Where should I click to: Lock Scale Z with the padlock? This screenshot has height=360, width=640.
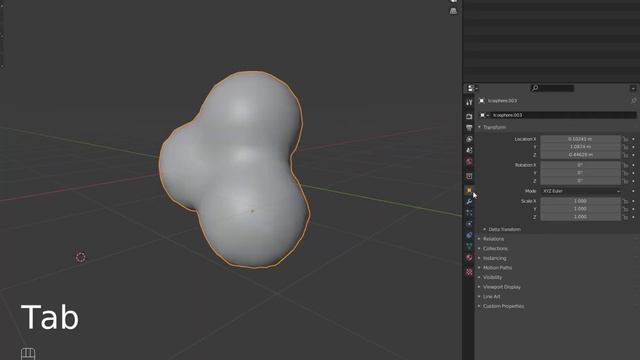click(x=625, y=217)
